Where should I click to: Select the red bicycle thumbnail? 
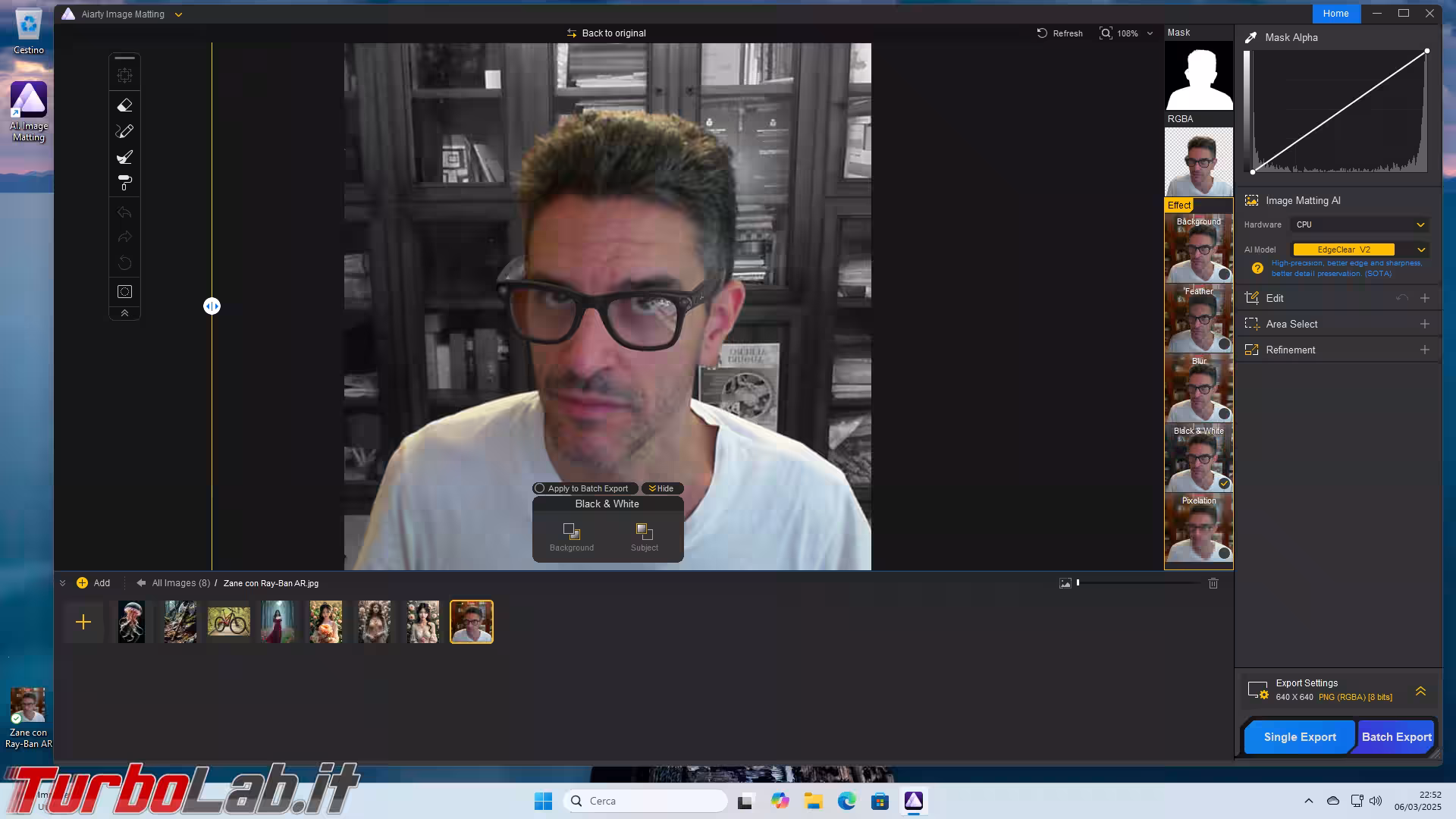pyautogui.click(x=228, y=622)
